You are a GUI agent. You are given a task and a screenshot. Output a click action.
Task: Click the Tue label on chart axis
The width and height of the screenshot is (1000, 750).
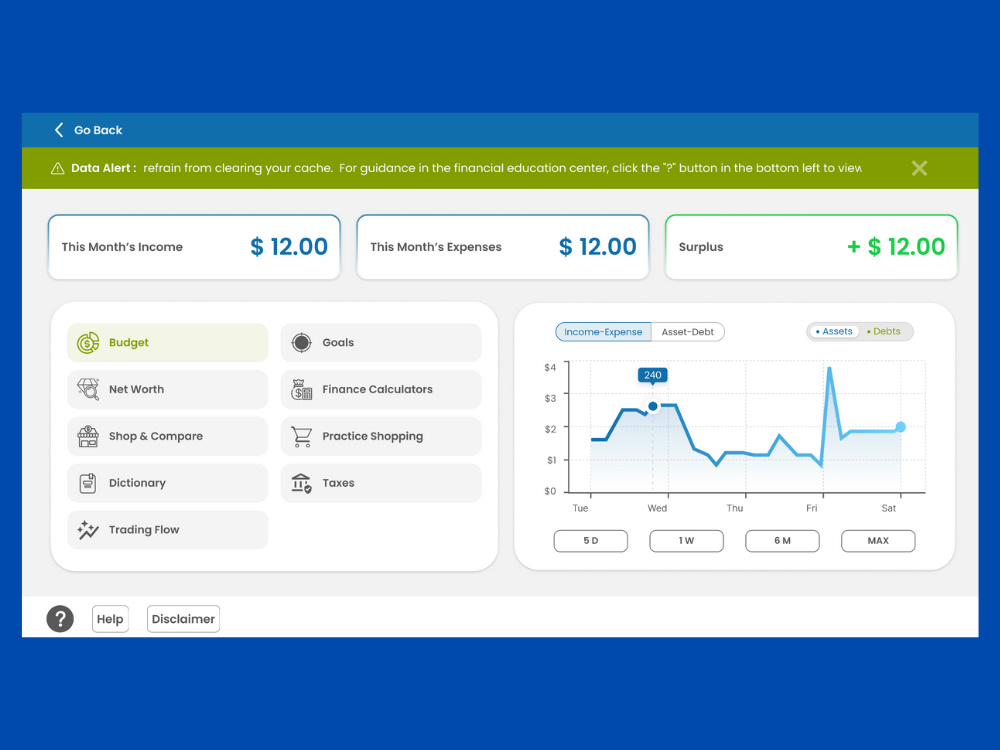click(x=580, y=508)
